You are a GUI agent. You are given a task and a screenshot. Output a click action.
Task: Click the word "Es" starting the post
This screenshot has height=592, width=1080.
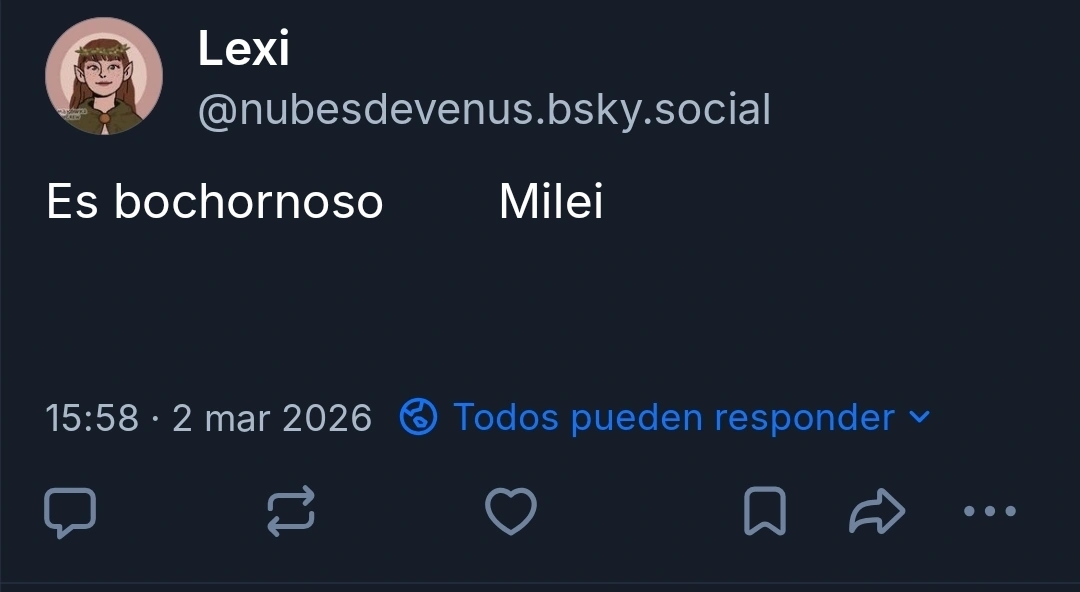pyautogui.click(x=71, y=202)
